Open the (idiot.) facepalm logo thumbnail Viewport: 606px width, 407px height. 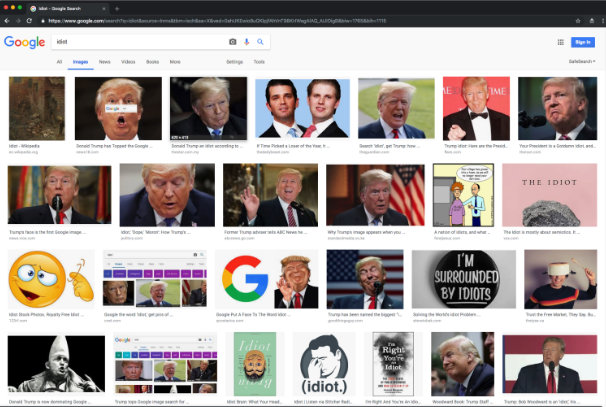(323, 364)
